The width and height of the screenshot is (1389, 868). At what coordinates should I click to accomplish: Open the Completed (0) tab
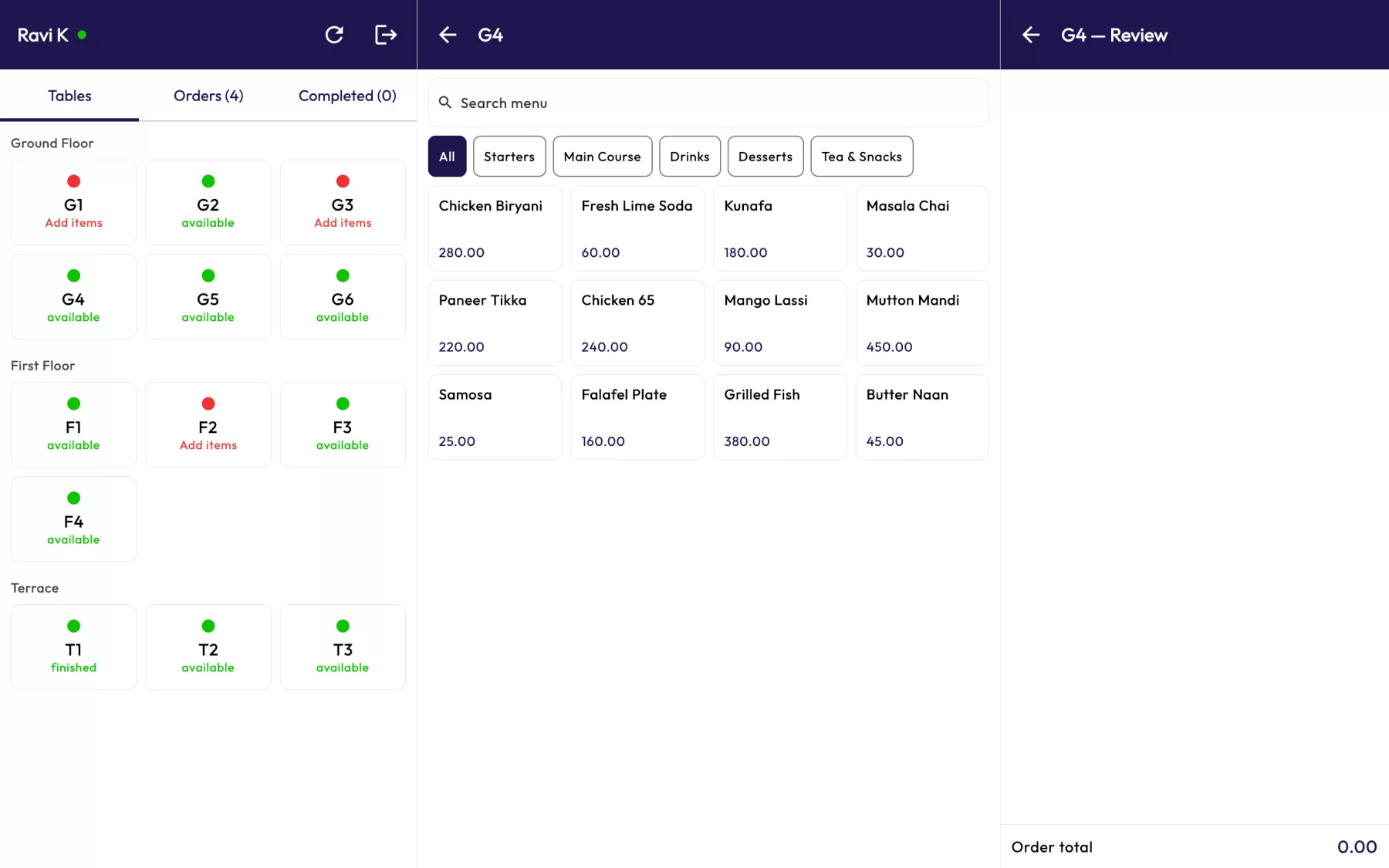pos(347,96)
